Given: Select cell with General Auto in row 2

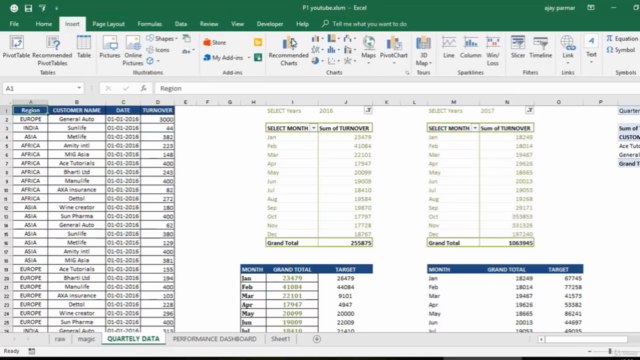Looking at the screenshot, I should [76, 119].
